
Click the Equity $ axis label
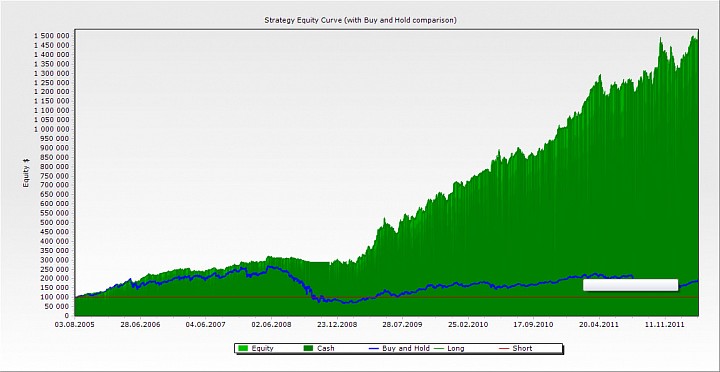tap(26, 172)
